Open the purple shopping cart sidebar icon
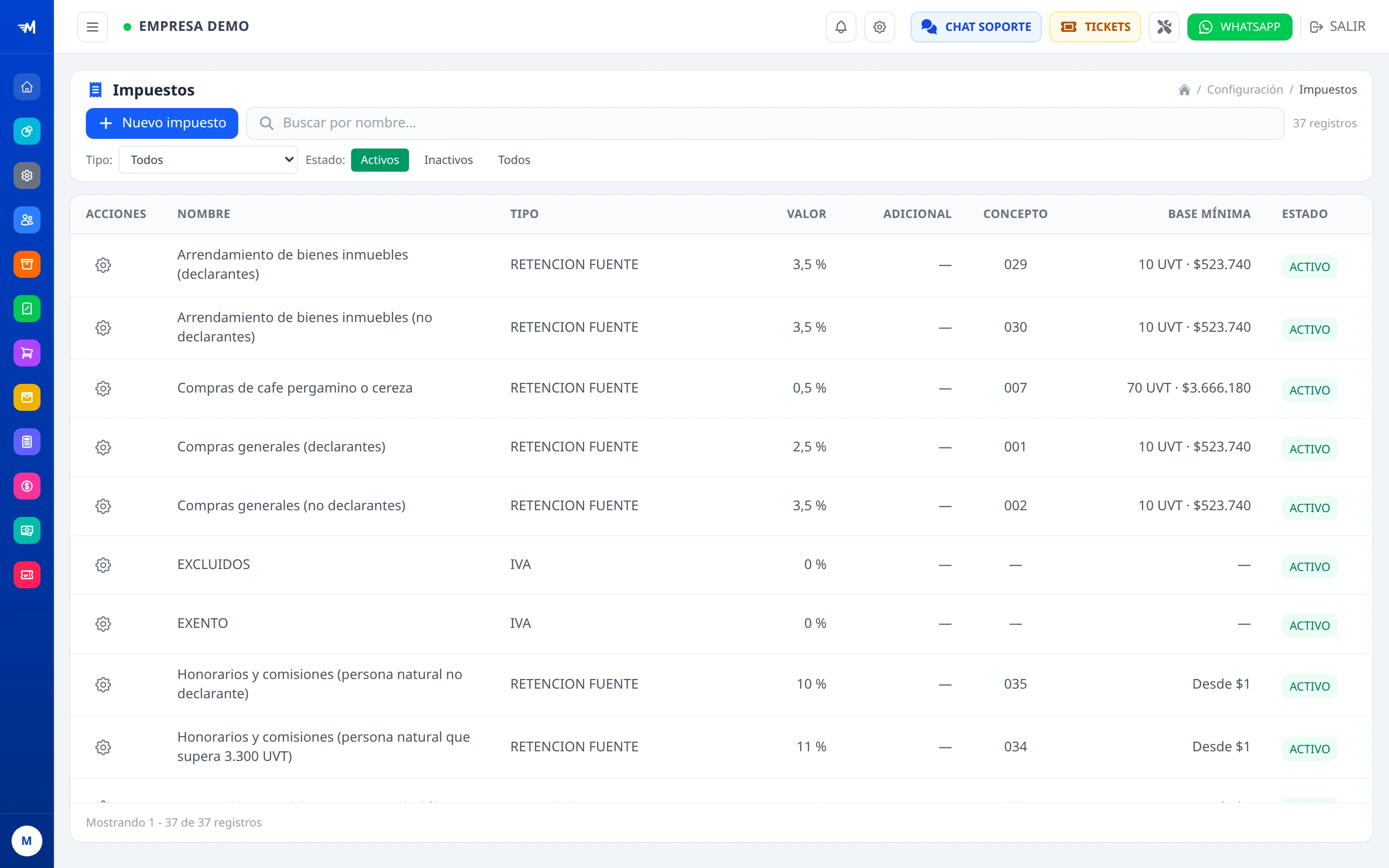This screenshot has width=1389, height=868. coord(27,353)
